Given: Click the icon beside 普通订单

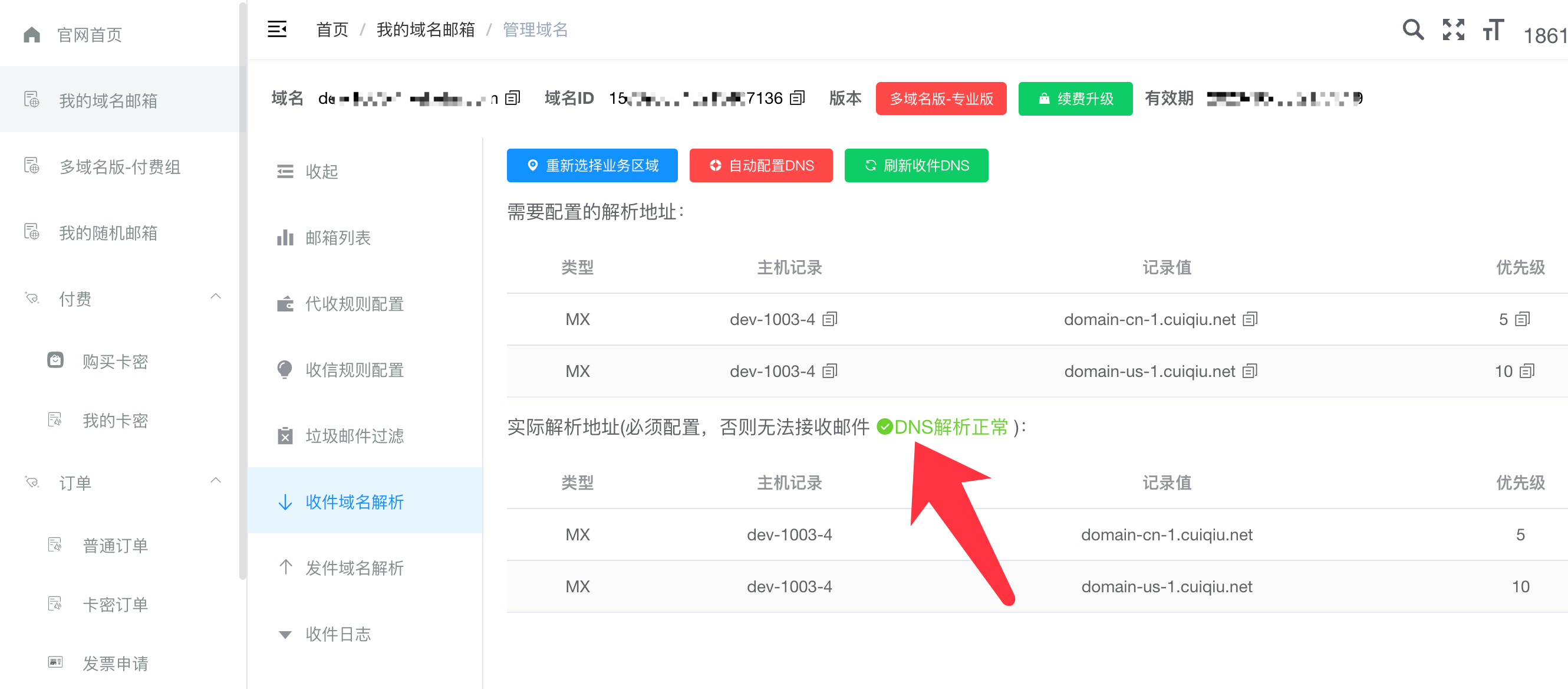Looking at the screenshot, I should coord(55,544).
